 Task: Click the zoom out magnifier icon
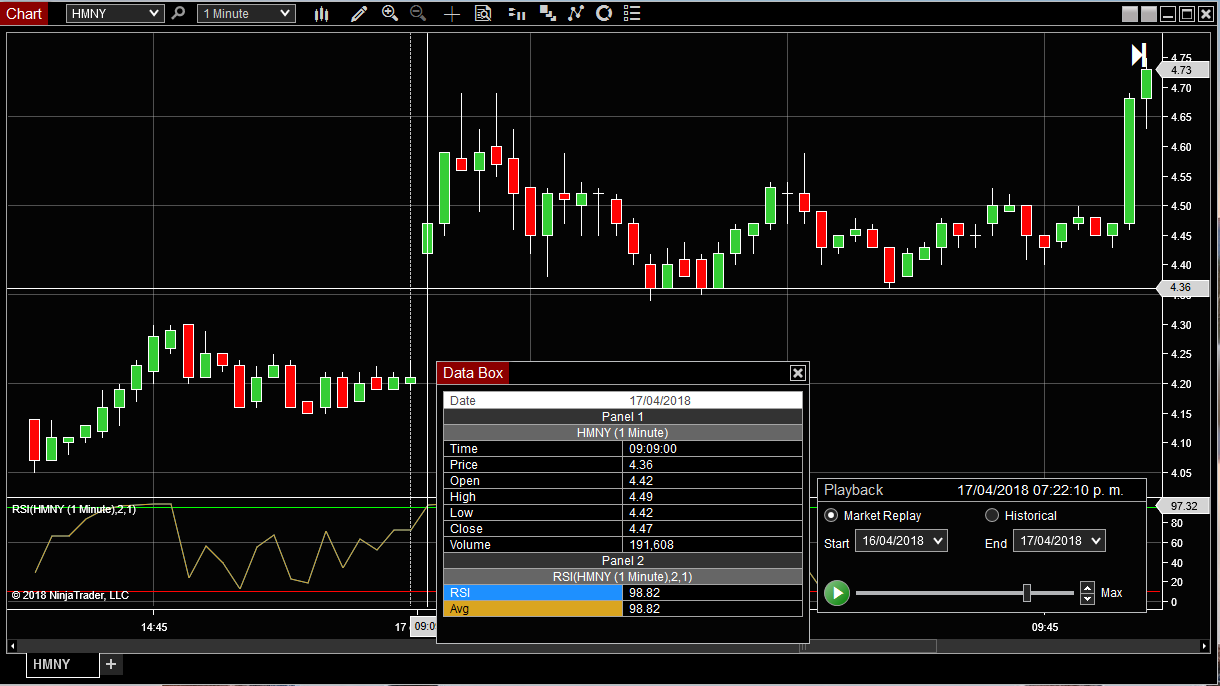click(418, 14)
